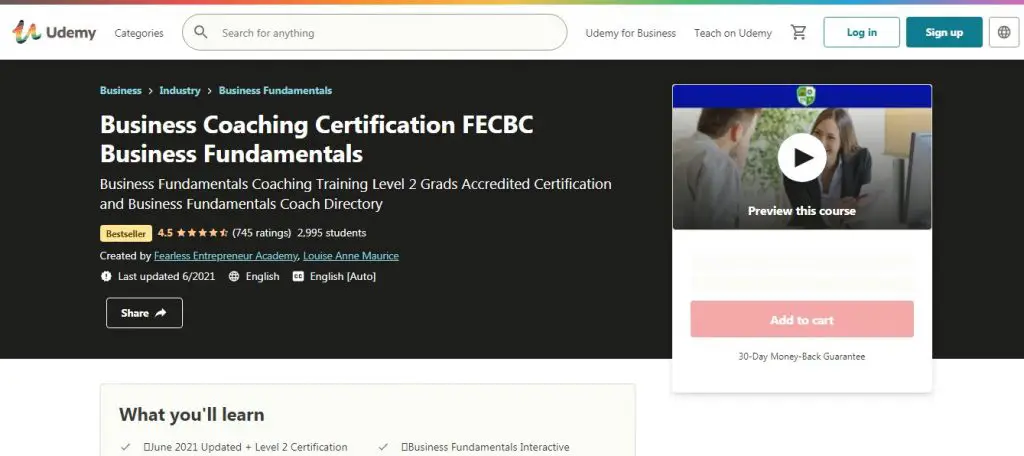This screenshot has width=1024, height=456.
Task: Click the Log in button
Action: [x=861, y=33]
